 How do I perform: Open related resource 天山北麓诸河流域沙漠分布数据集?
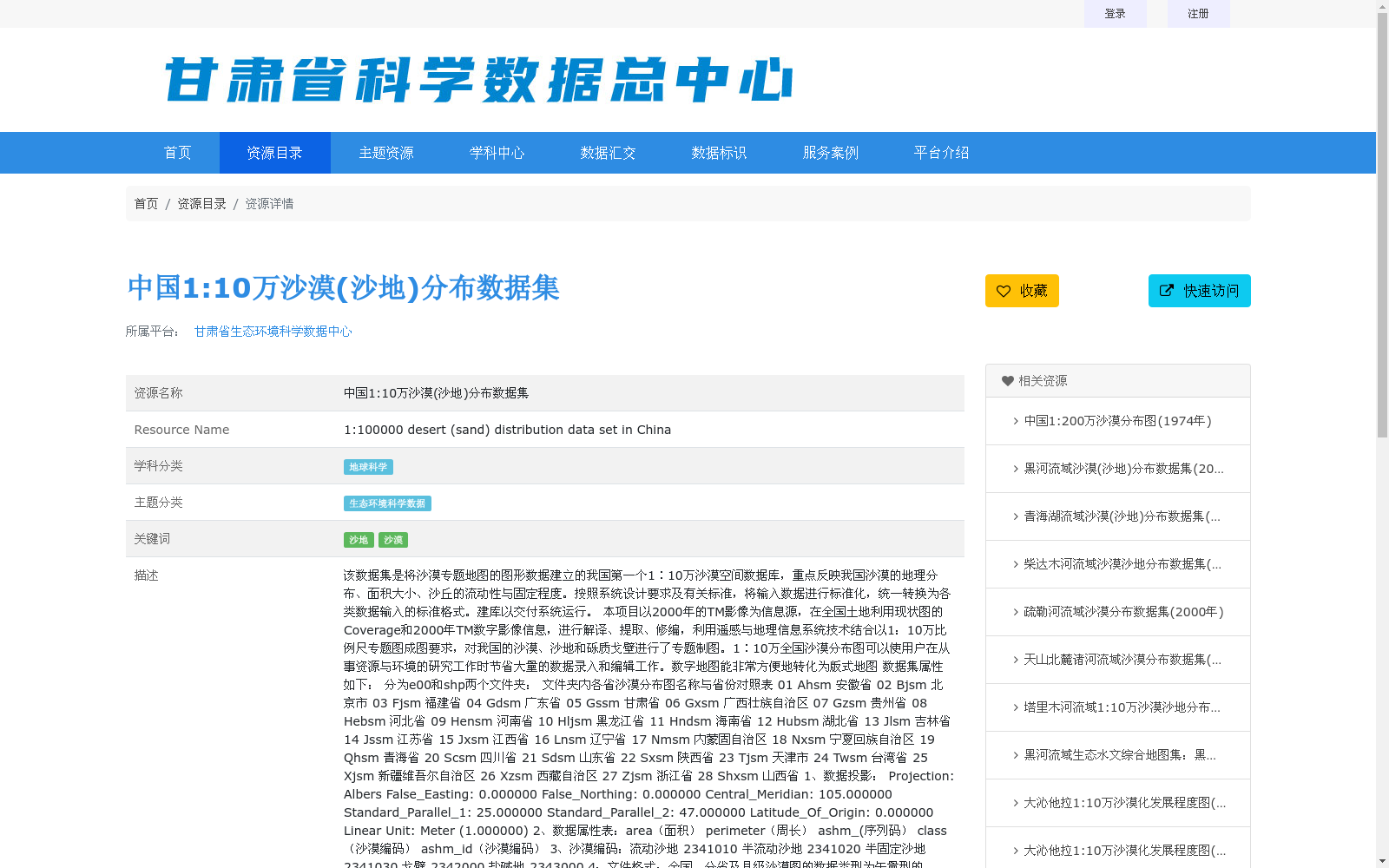coord(1122,660)
